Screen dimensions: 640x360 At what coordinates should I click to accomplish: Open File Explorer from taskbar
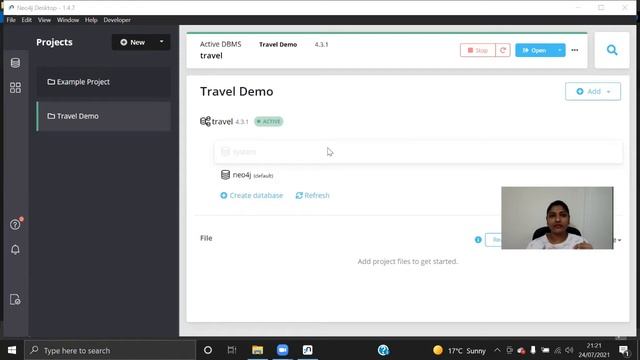[258, 350]
